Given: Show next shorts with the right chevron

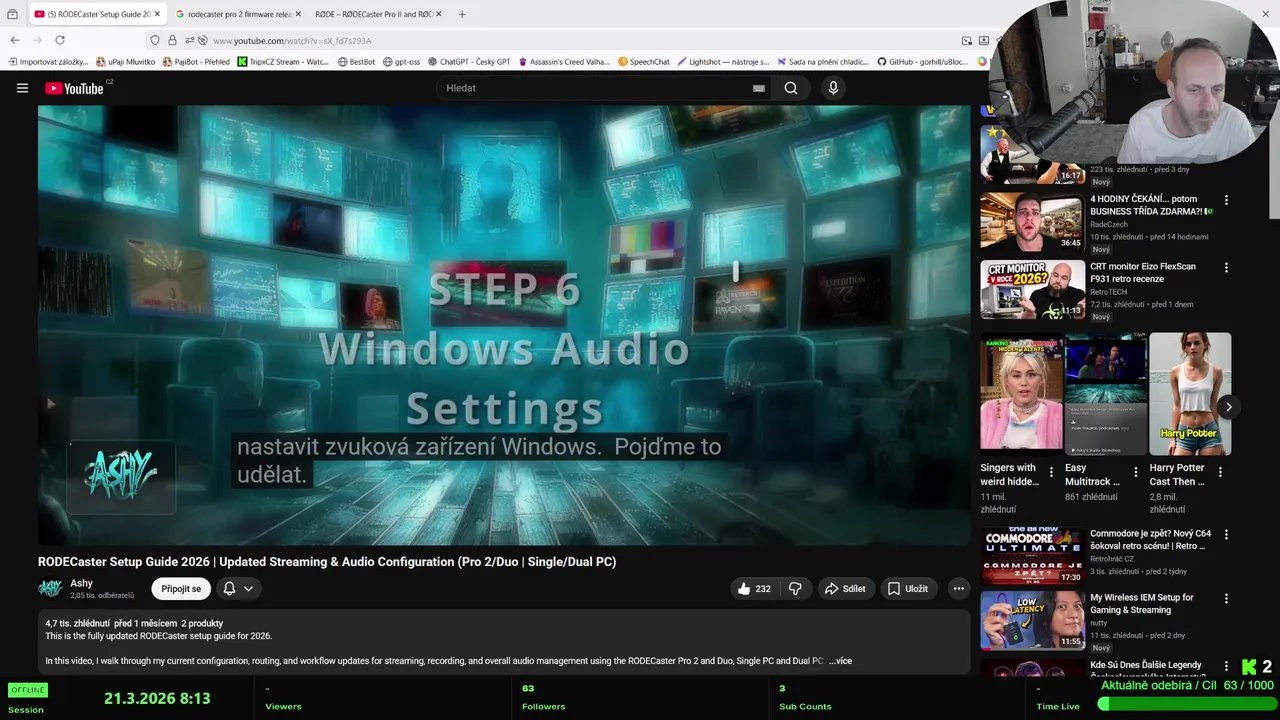Looking at the screenshot, I should (x=1228, y=407).
